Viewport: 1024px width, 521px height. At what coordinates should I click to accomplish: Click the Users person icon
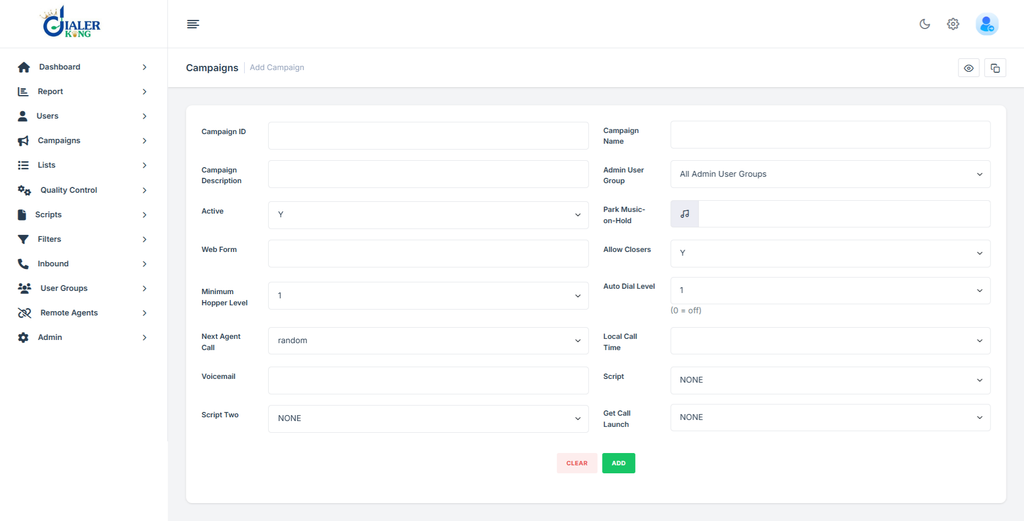coord(22,116)
